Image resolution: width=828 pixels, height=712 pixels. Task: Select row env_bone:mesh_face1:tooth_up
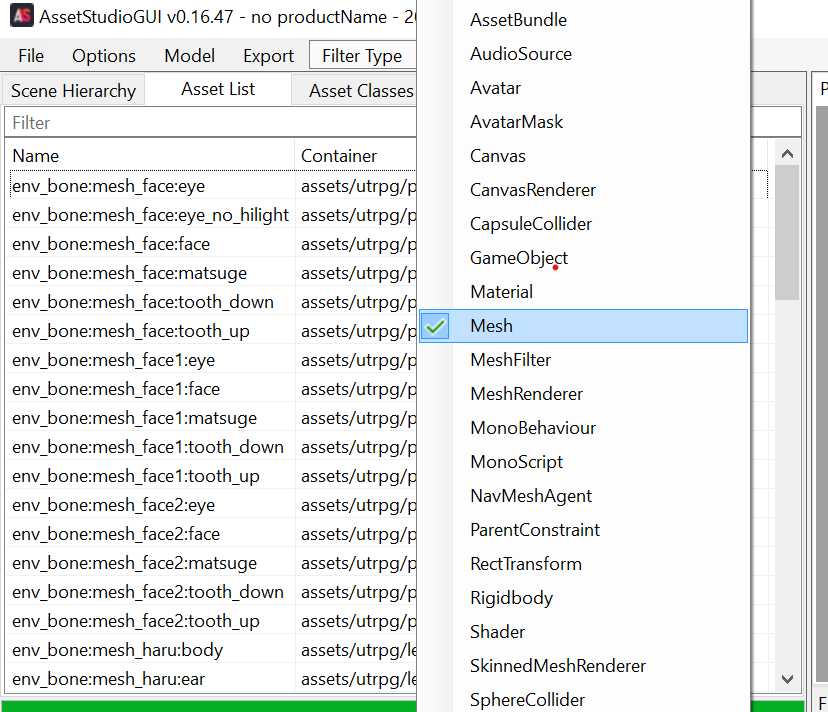(x=211, y=476)
